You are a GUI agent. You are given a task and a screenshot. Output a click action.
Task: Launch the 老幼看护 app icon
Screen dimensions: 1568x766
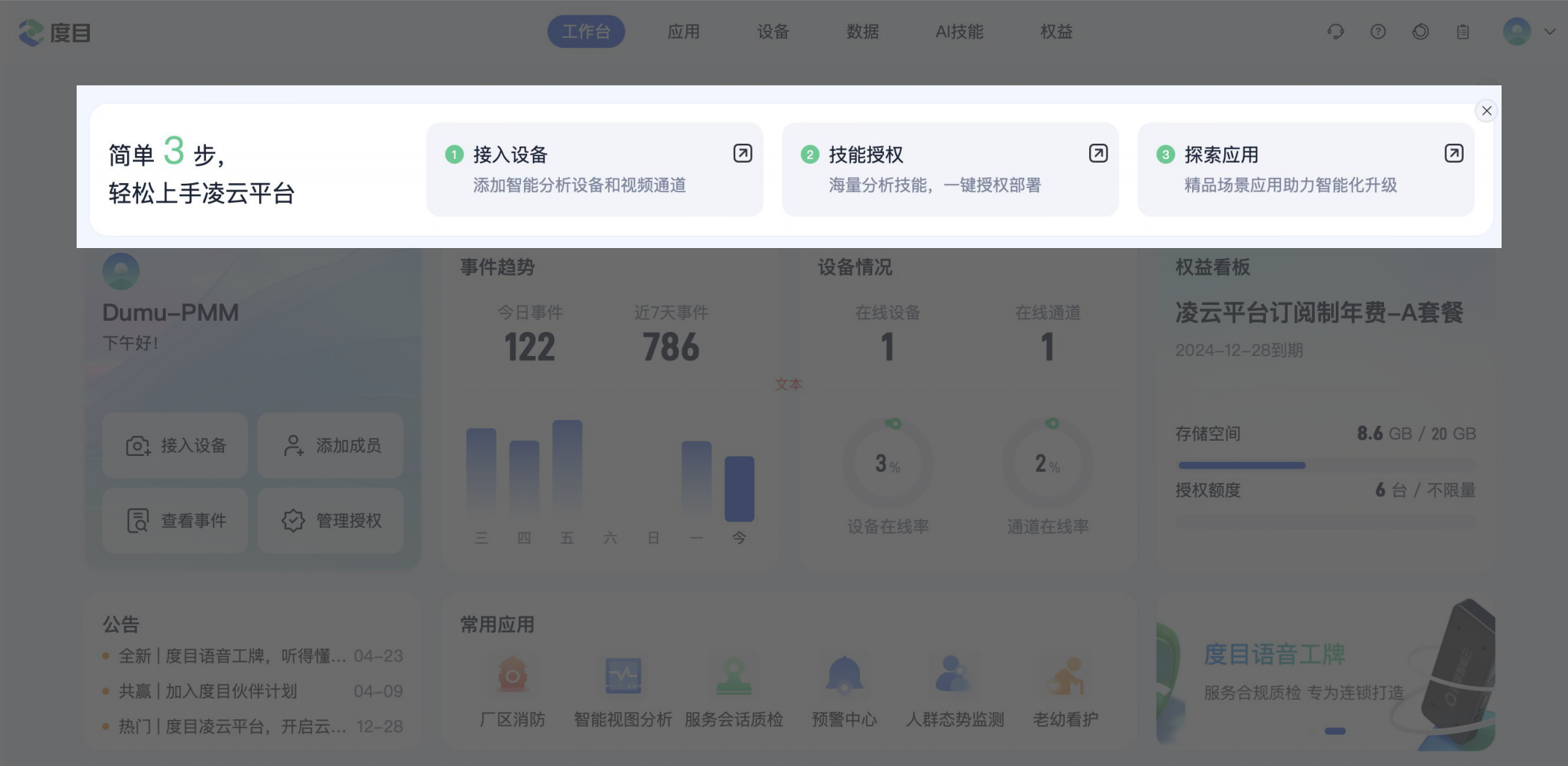click(1066, 676)
